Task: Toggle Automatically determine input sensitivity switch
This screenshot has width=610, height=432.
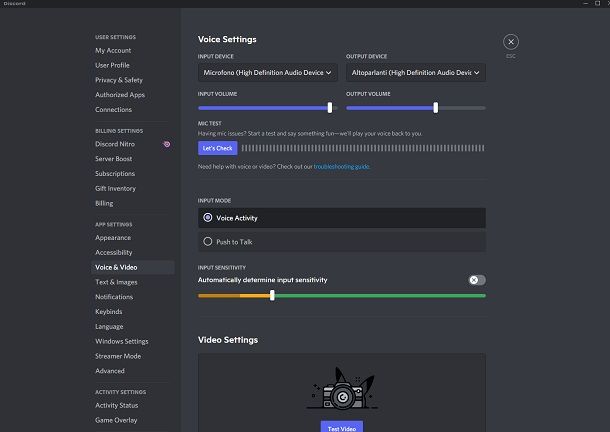Action: pos(477,280)
